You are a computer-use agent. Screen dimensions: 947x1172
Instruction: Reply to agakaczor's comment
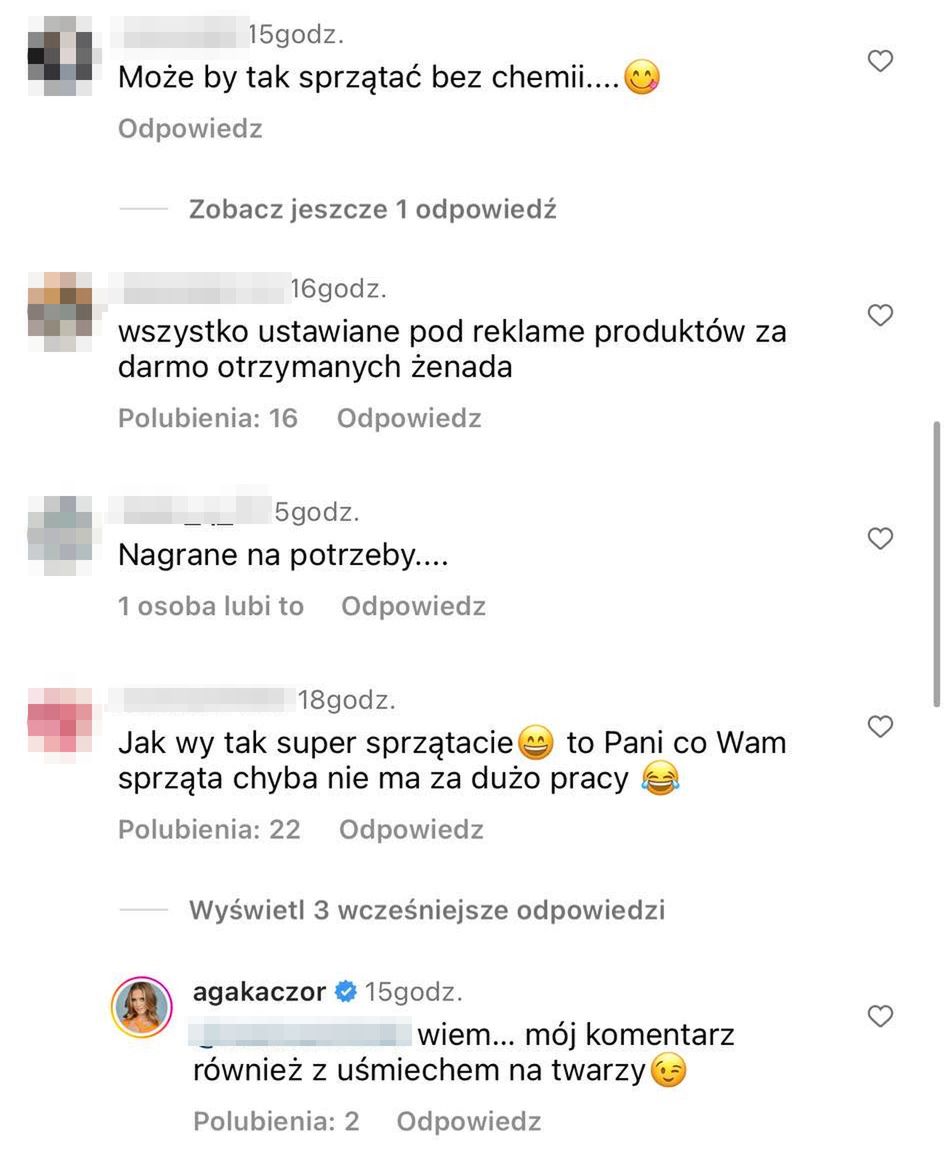(x=469, y=1120)
